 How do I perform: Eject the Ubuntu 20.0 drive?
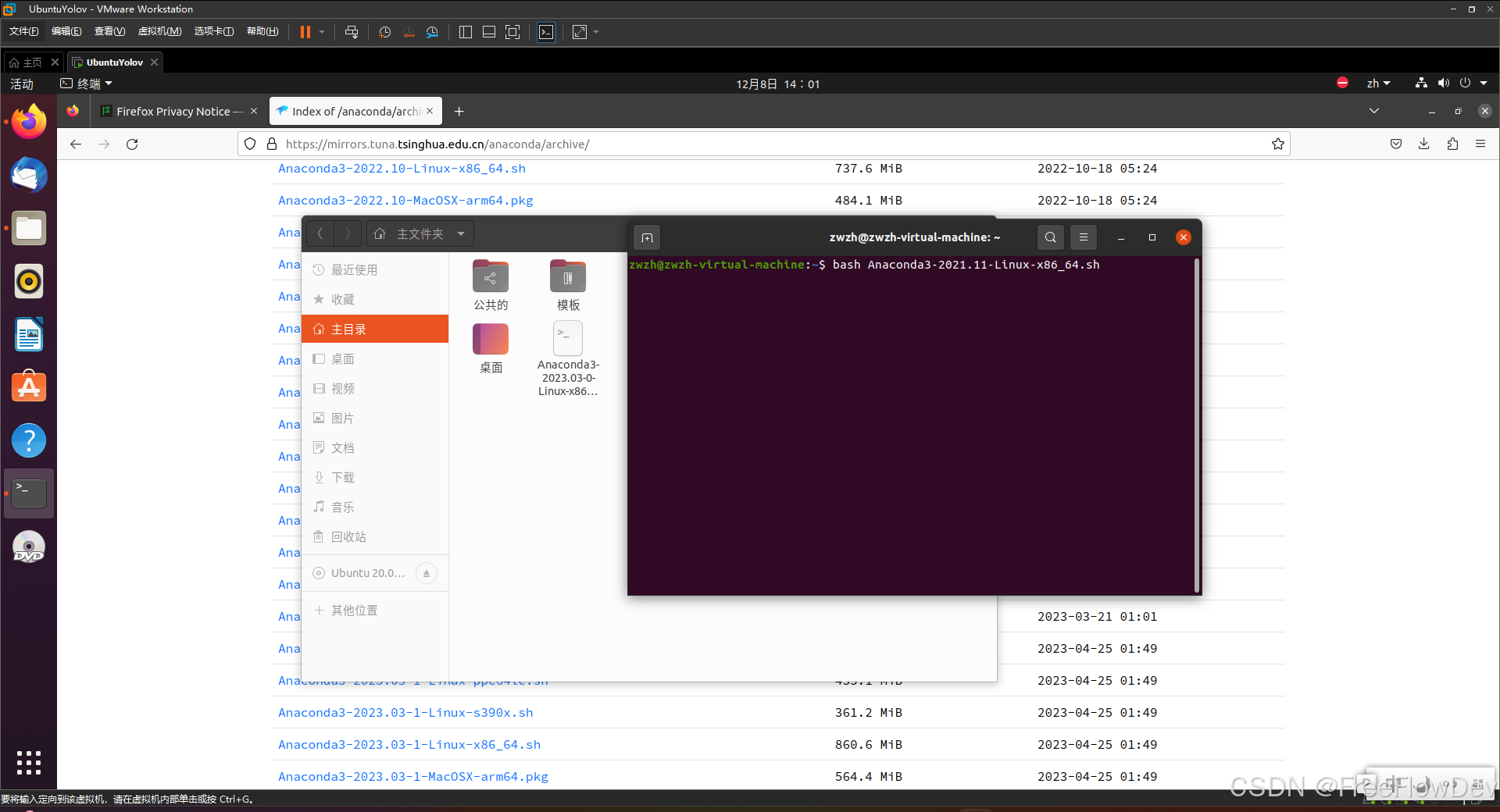pos(426,572)
